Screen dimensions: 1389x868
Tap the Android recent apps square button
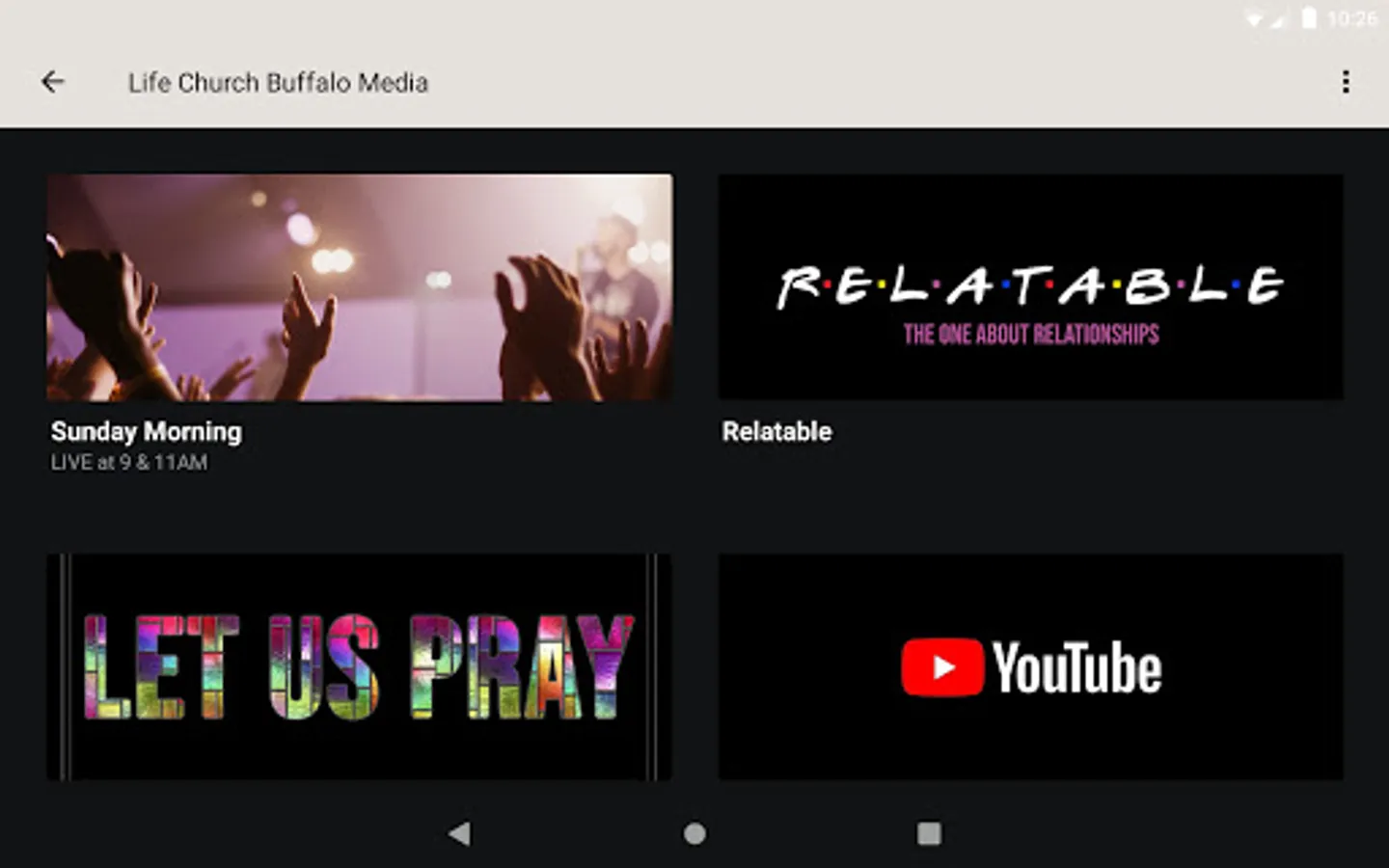coord(929,833)
